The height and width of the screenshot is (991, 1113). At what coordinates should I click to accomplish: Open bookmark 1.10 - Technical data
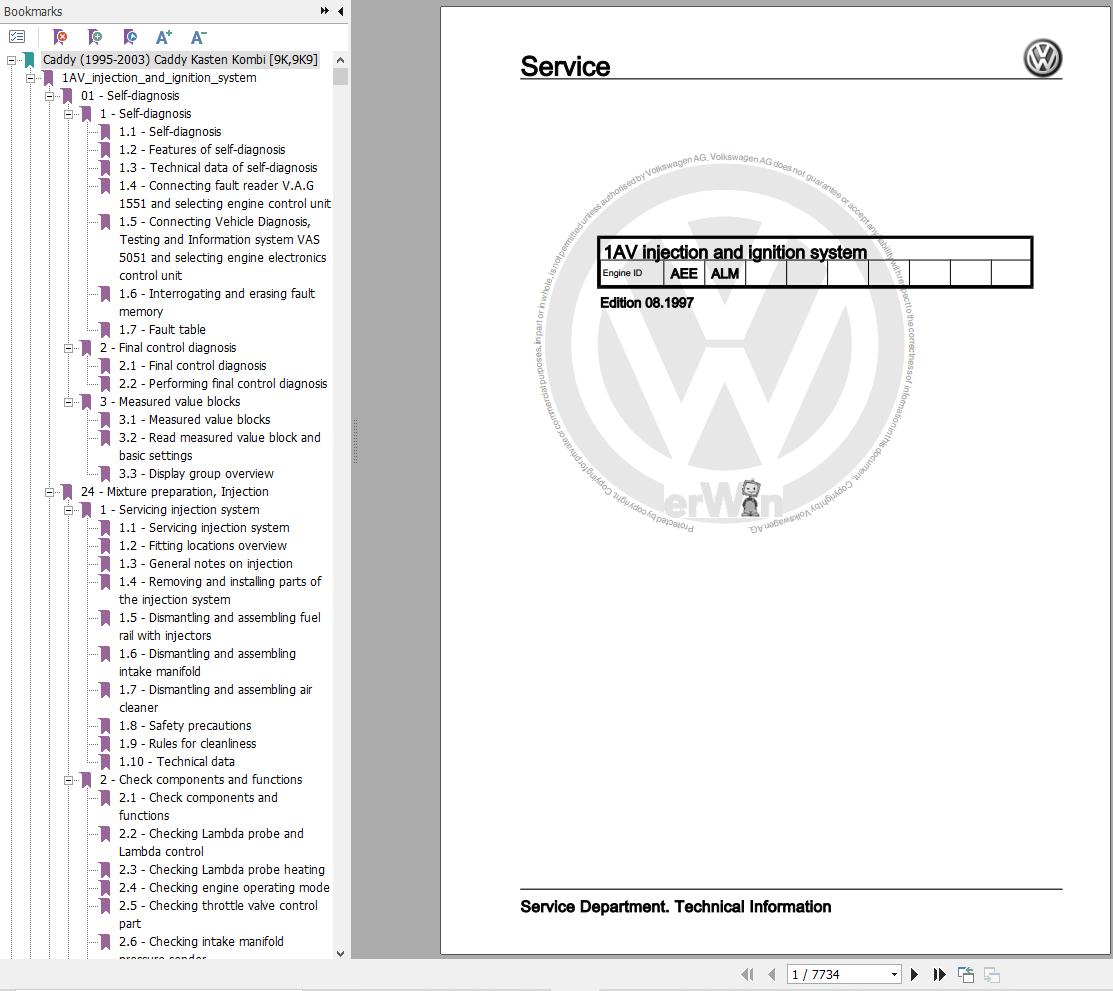tap(177, 762)
